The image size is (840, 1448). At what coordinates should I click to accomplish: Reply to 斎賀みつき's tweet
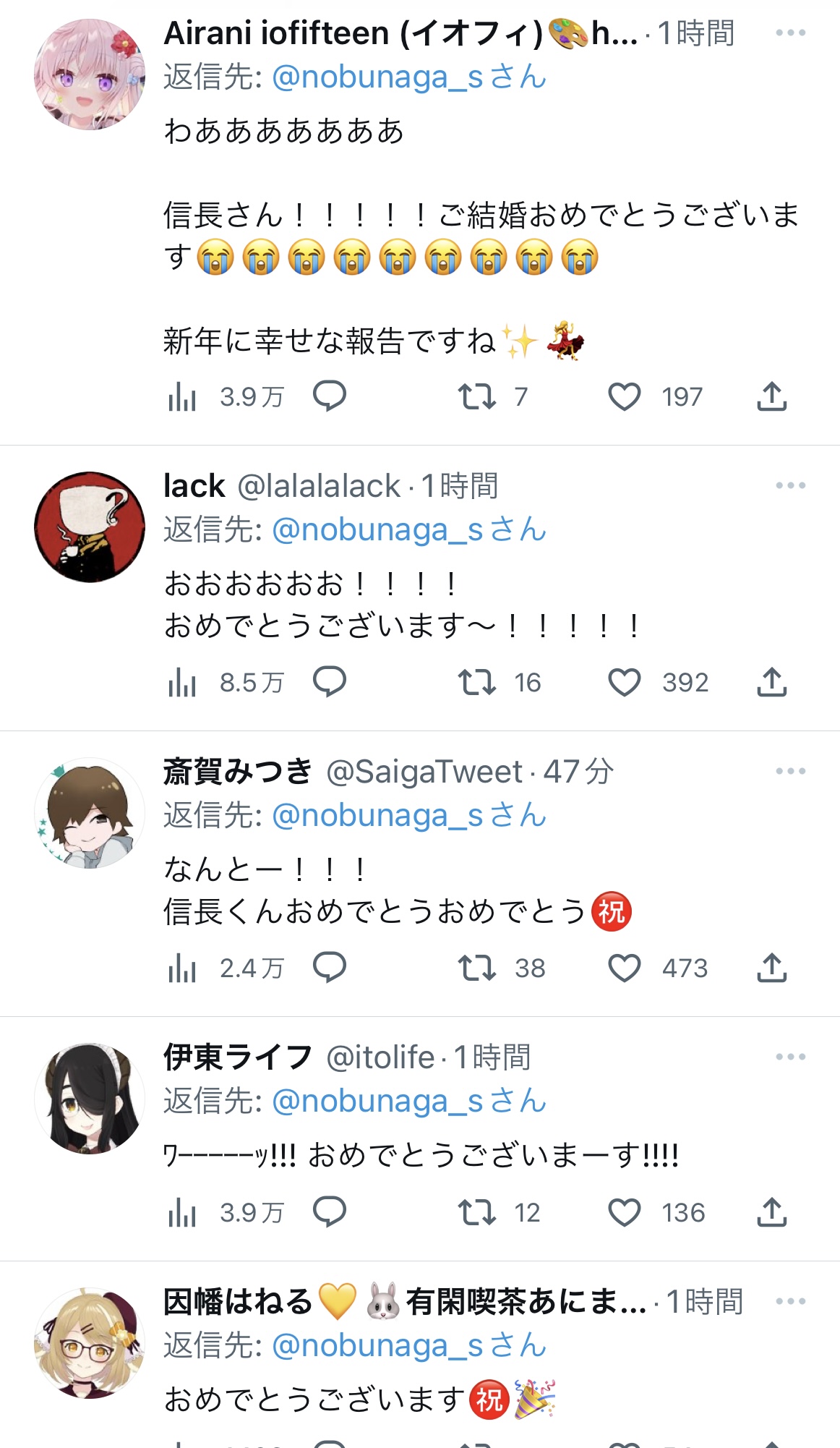(x=330, y=968)
